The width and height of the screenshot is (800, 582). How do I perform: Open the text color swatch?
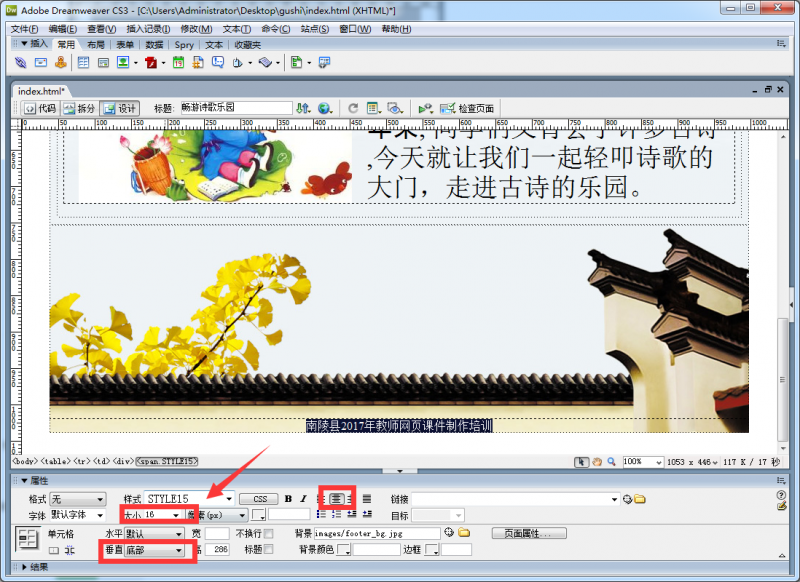(x=259, y=515)
